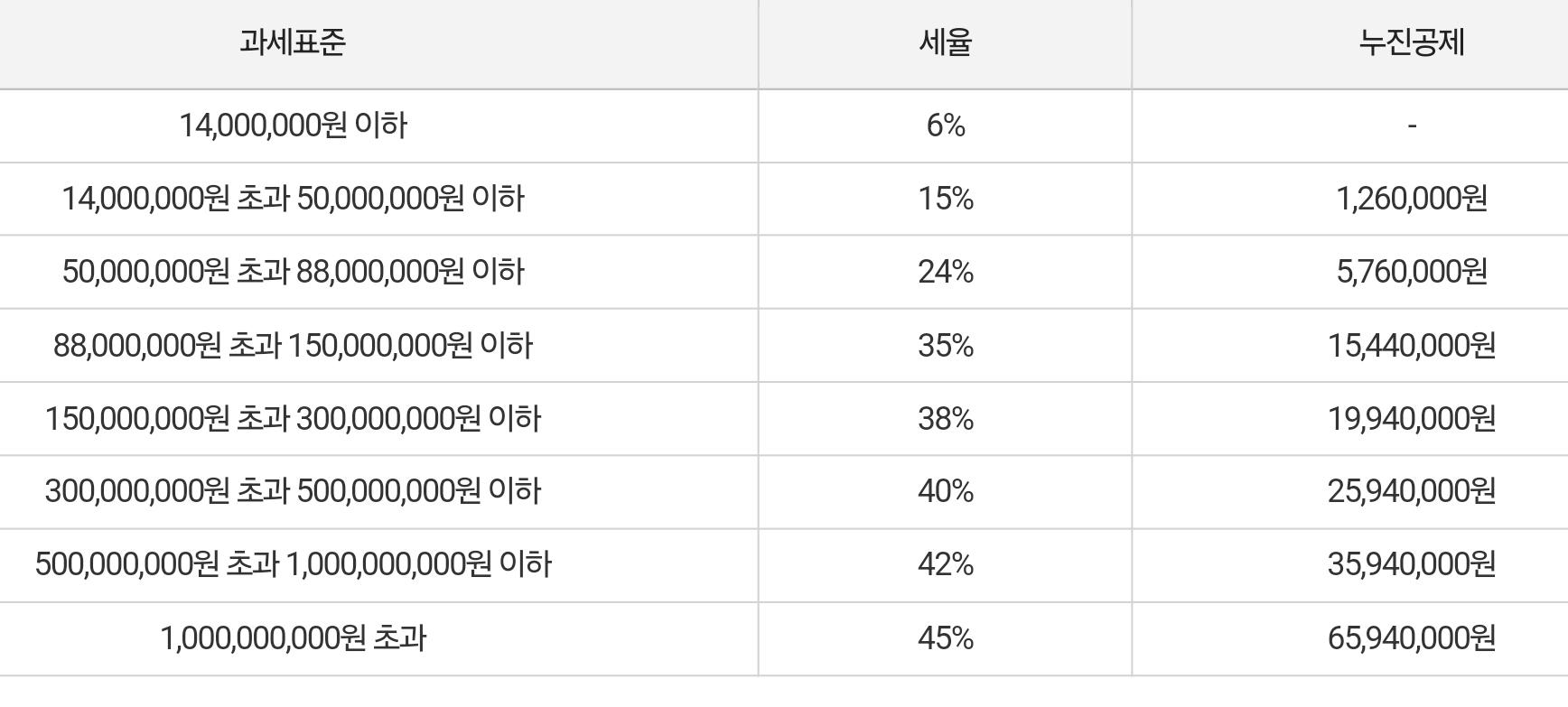Select the 15% tax rate cell
This screenshot has width=1568, height=707.
click(945, 199)
